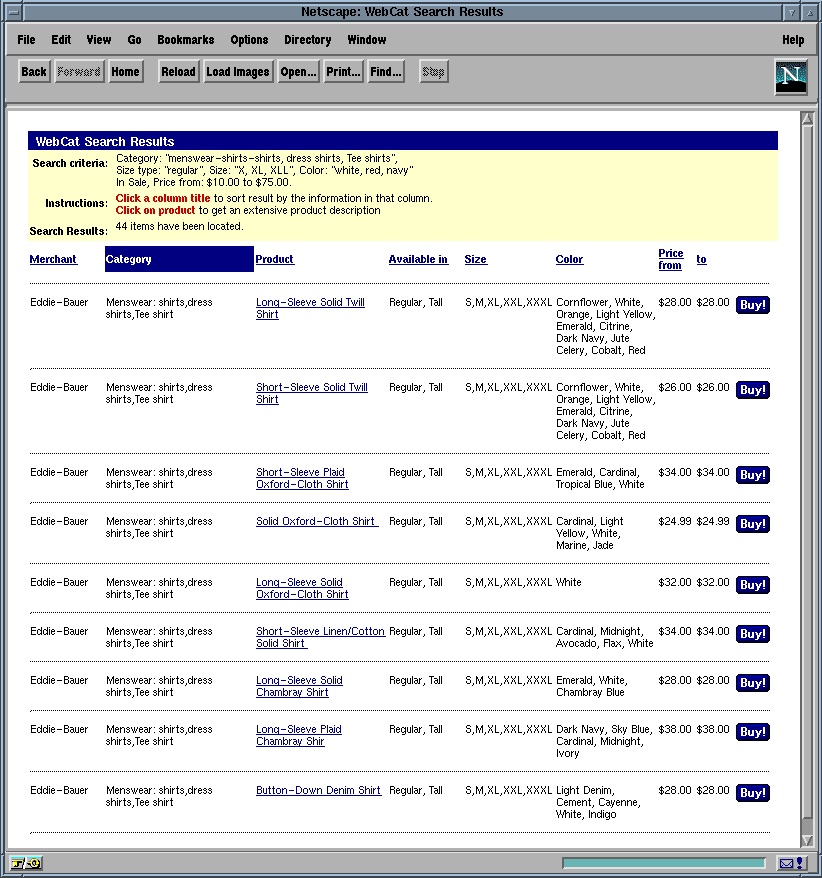The height and width of the screenshot is (878, 822).
Task: Buy the Short-Sleeve Plaid Oxford-Cloth Shirt
Action: [x=753, y=475]
